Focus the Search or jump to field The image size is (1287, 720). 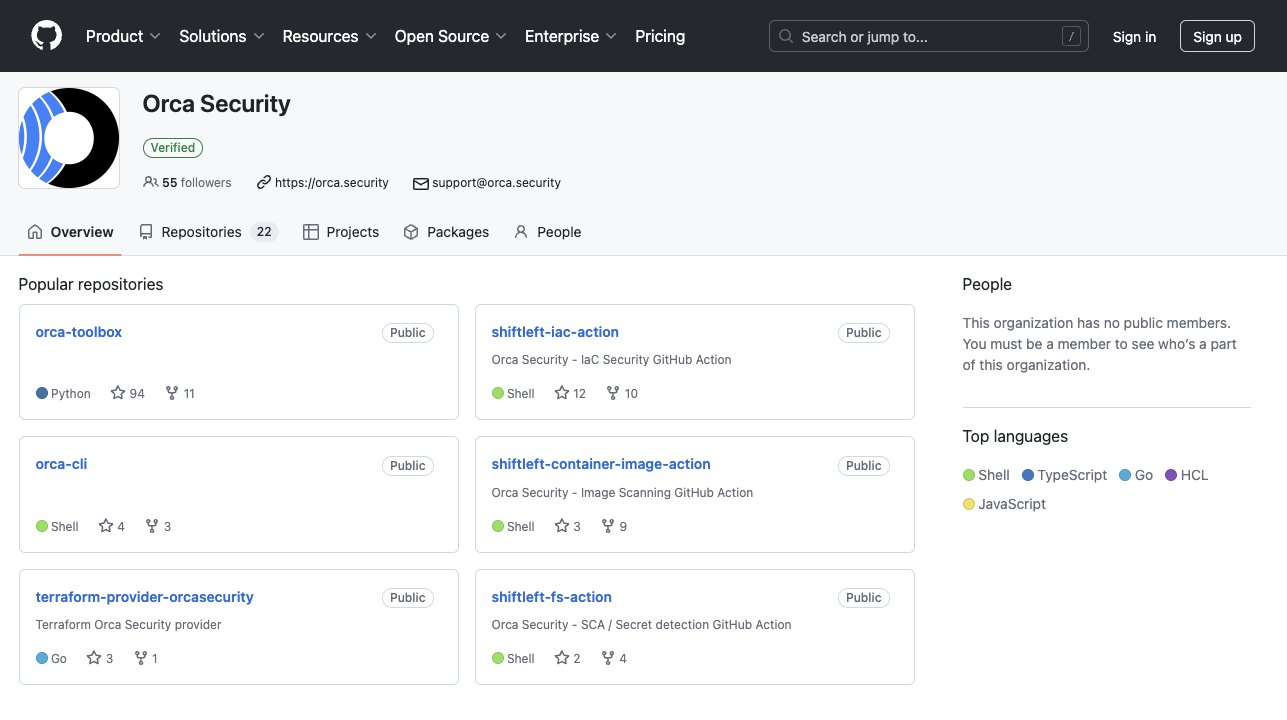(929, 36)
